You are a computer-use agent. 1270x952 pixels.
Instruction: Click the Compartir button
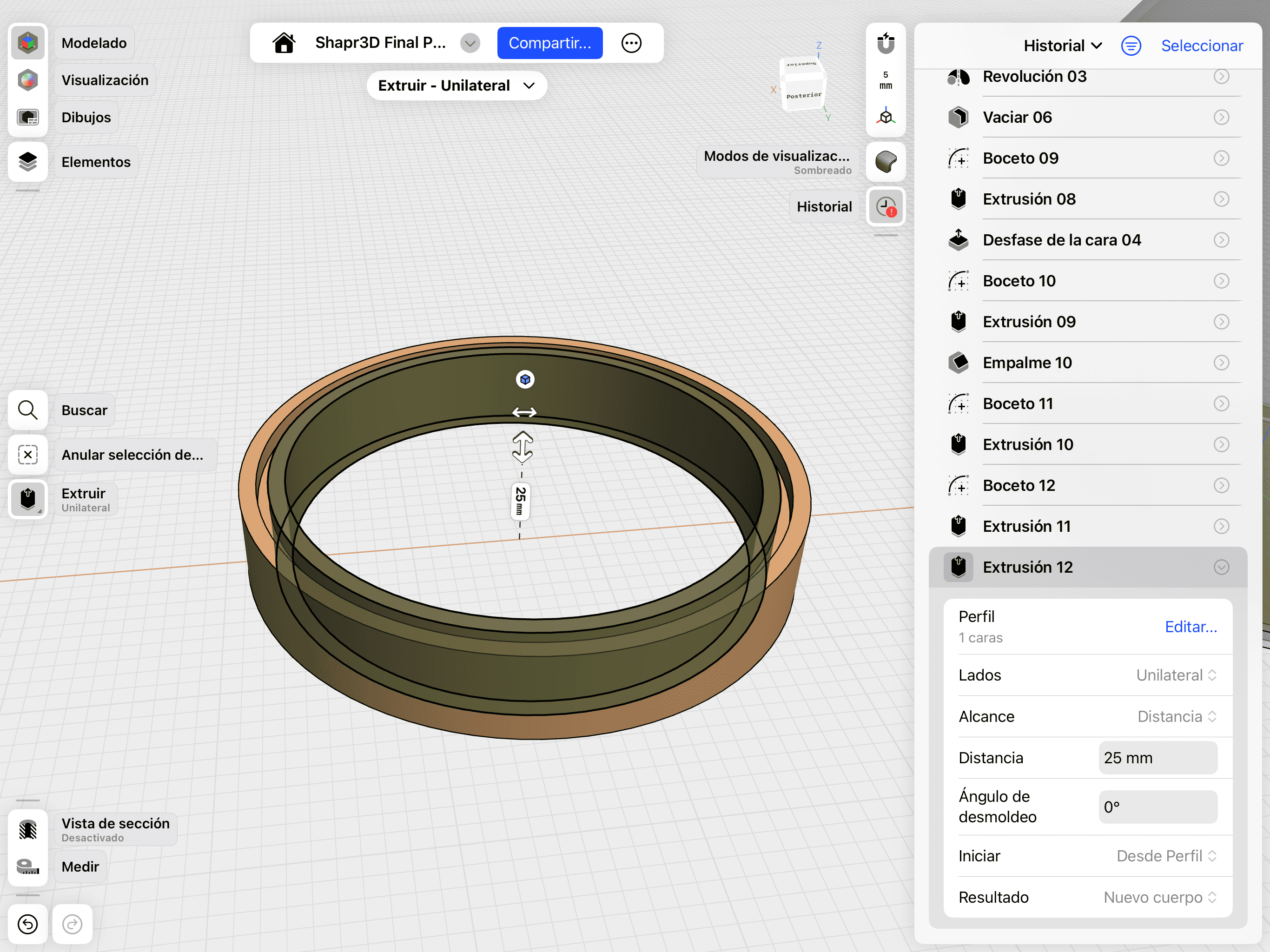pos(549,43)
